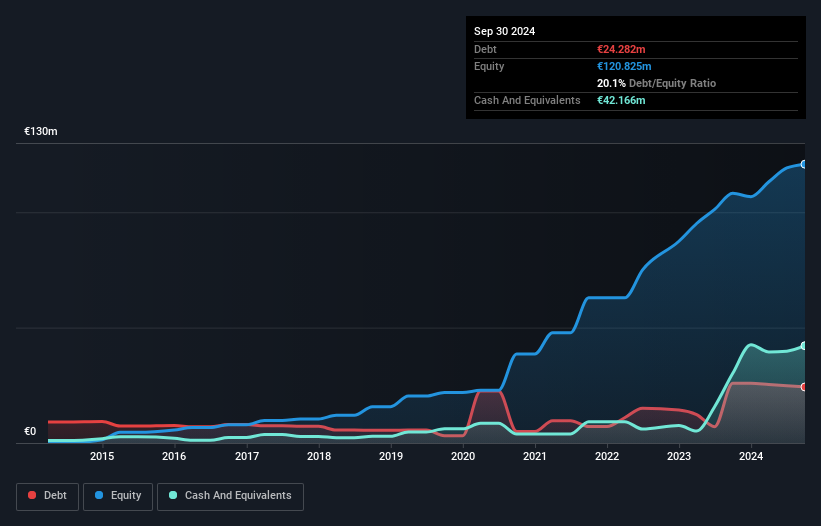
Task: Click the Cash value €42.166m
Action: tap(621, 100)
